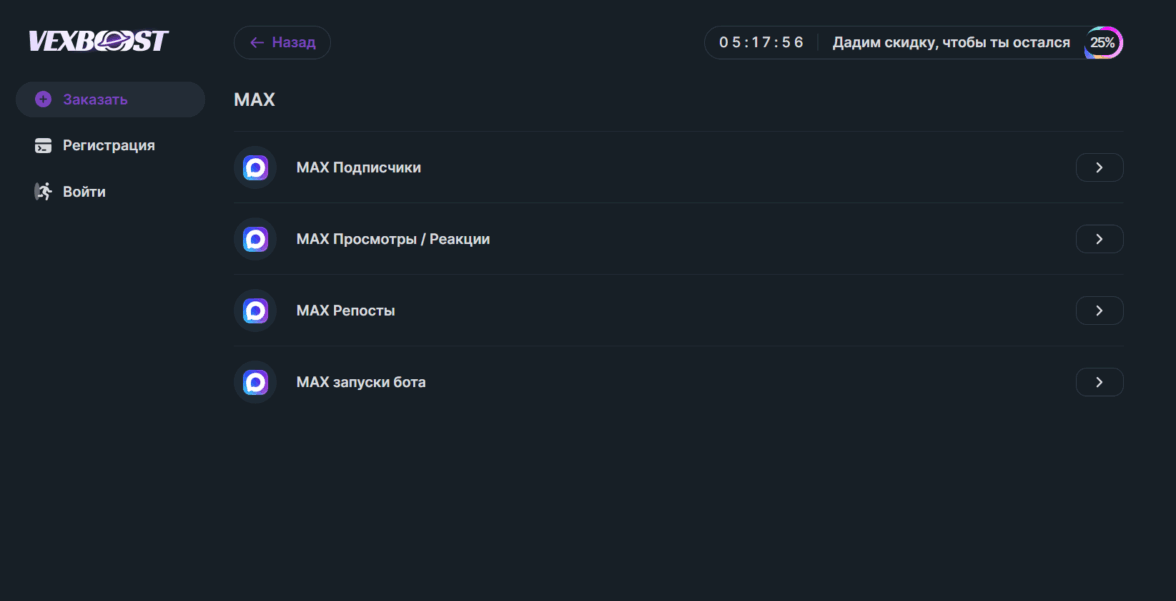Click the VEXBOOST logo
The image size is (1176, 601).
(x=98, y=41)
